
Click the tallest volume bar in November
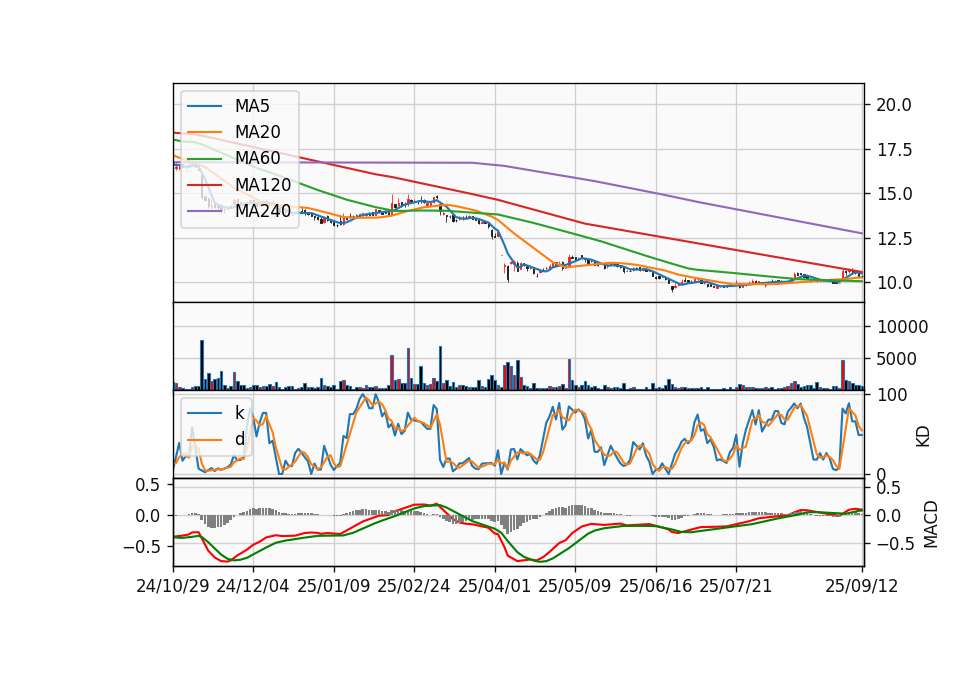(x=202, y=365)
